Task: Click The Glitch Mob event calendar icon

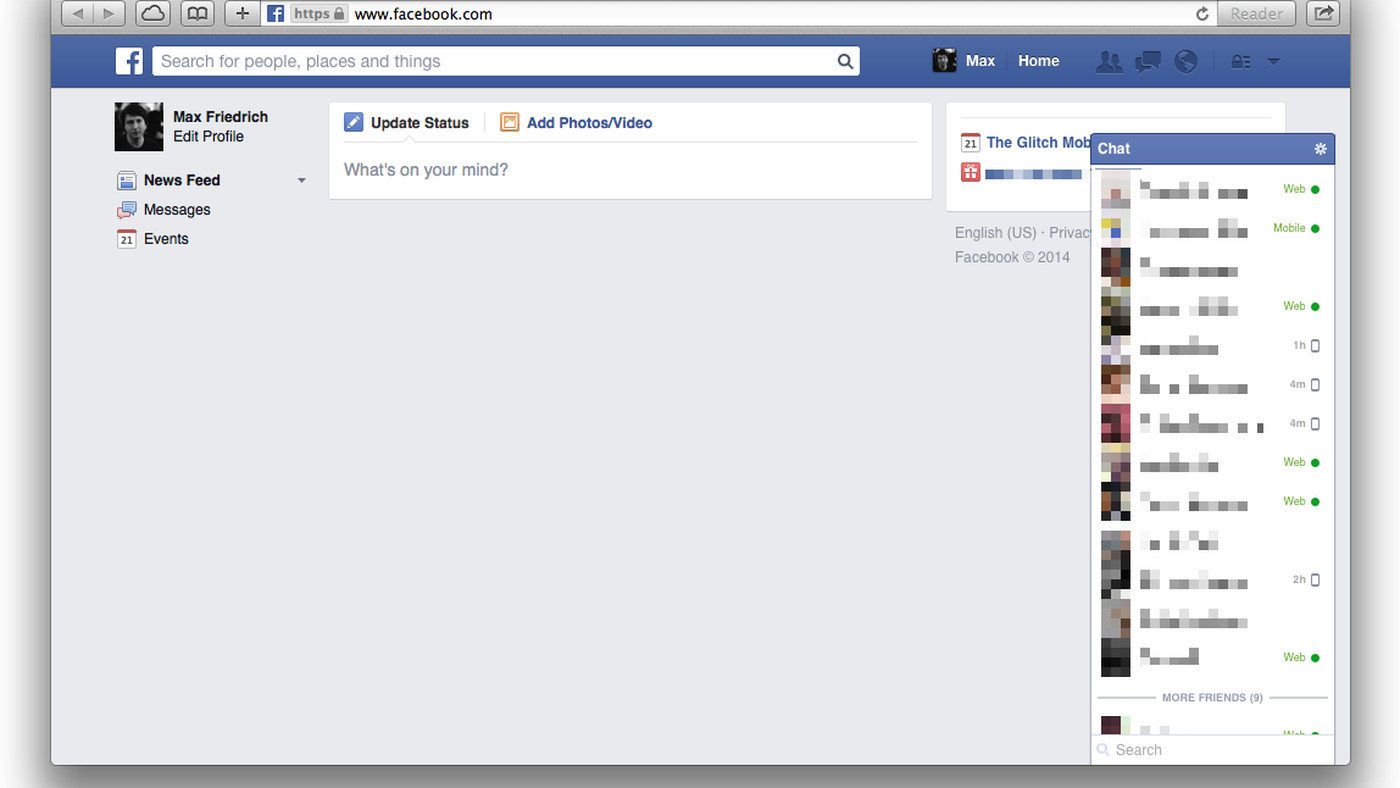Action: tap(970, 143)
